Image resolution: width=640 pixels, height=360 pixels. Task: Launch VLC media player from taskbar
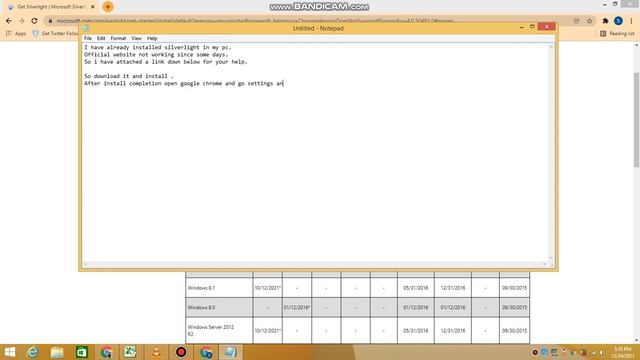tap(156, 352)
